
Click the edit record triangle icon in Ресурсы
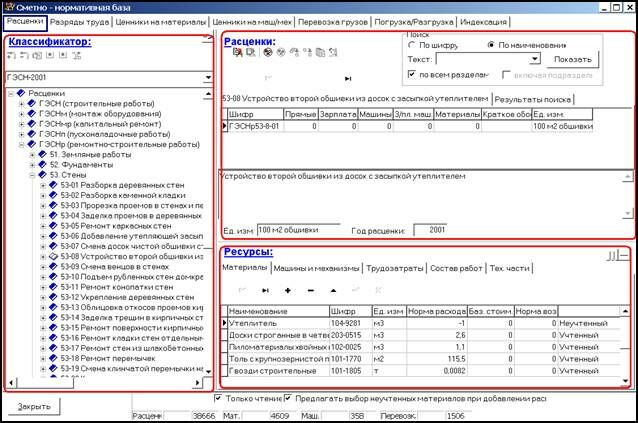(x=332, y=290)
